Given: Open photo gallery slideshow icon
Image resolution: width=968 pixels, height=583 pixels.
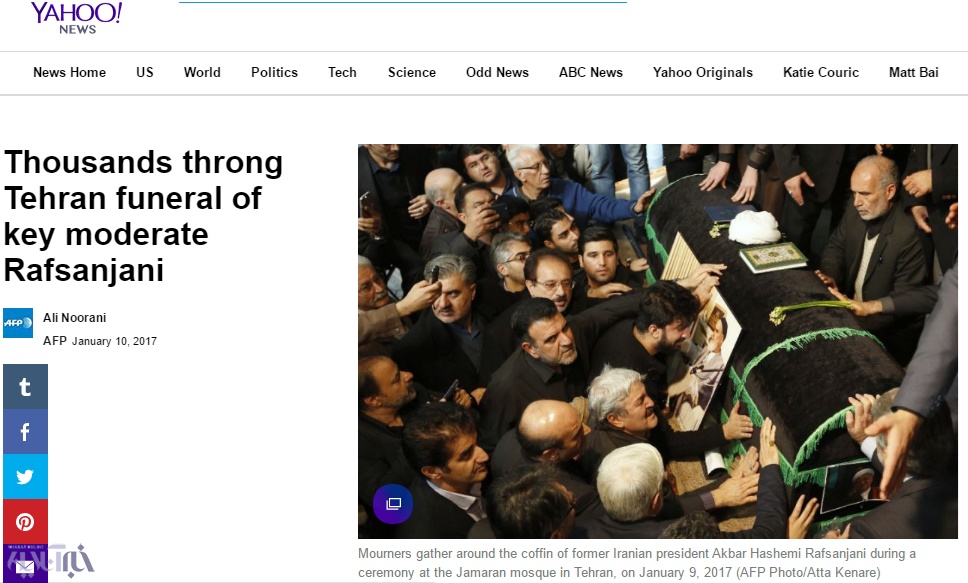Looking at the screenshot, I should click(x=393, y=504).
